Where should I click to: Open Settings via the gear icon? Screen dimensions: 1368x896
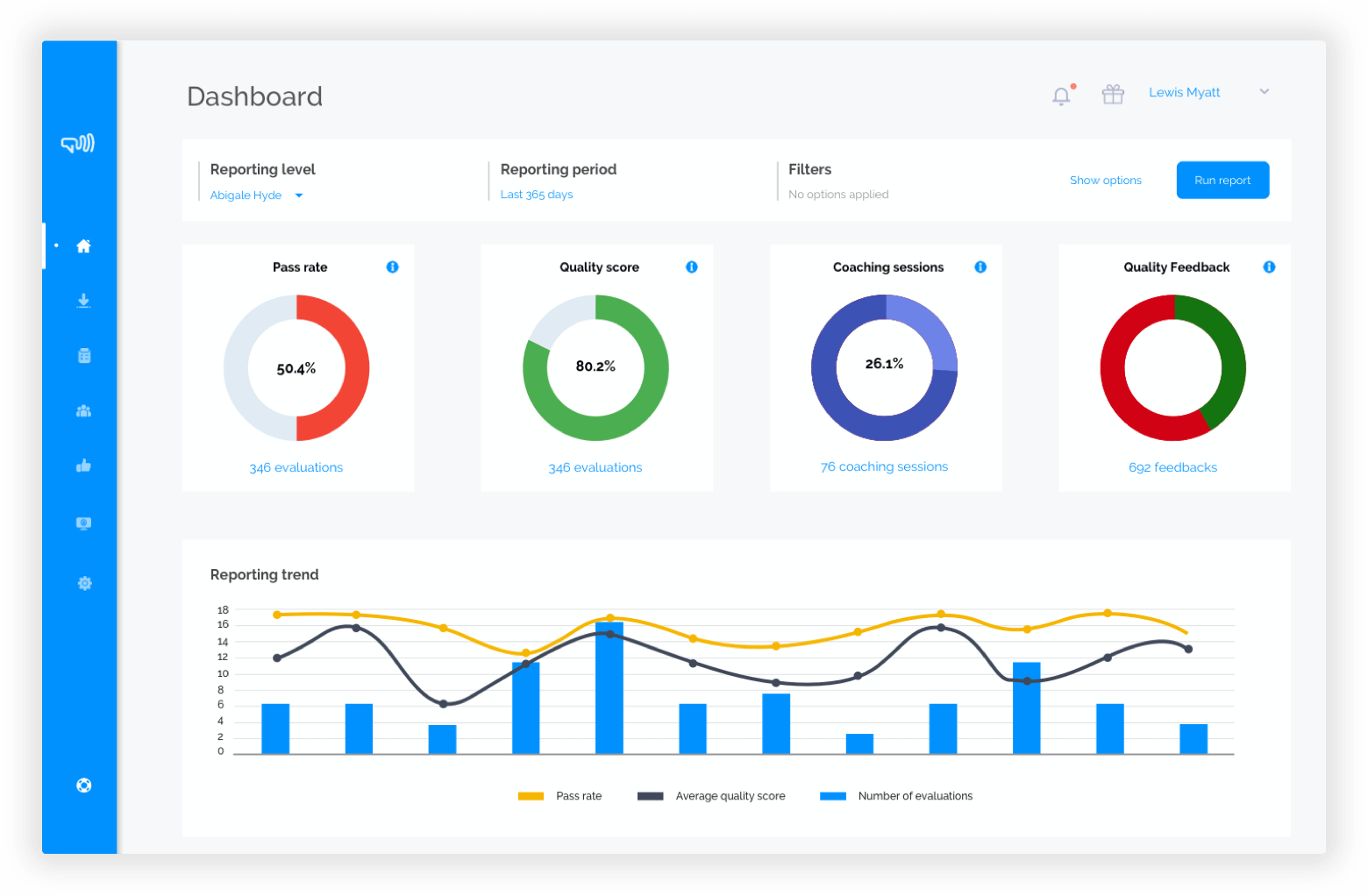coord(84,583)
